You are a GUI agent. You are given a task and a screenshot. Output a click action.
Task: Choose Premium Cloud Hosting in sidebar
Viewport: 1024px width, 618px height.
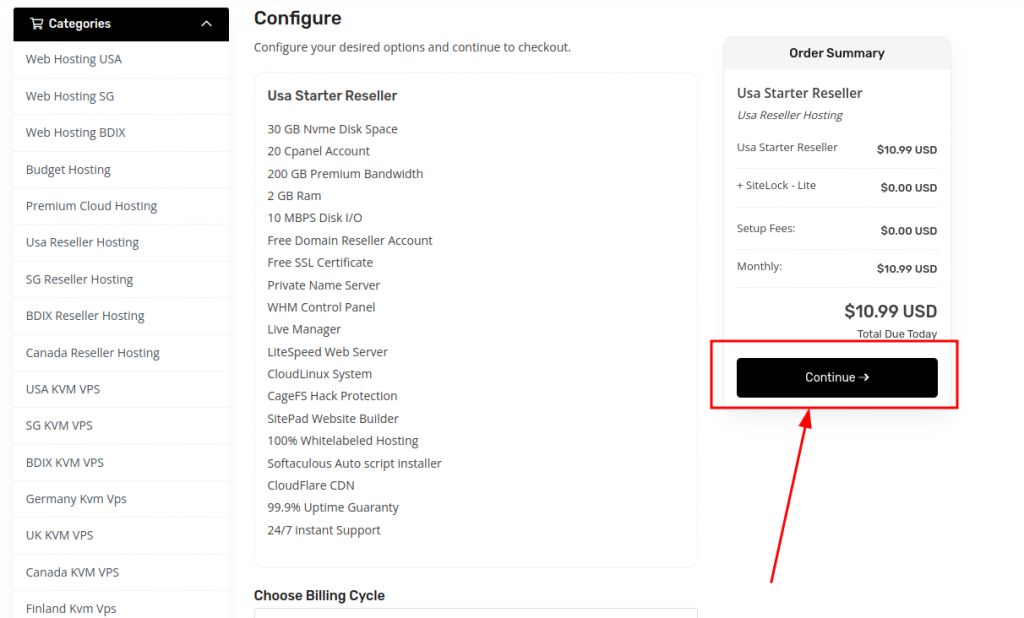[x=91, y=206]
